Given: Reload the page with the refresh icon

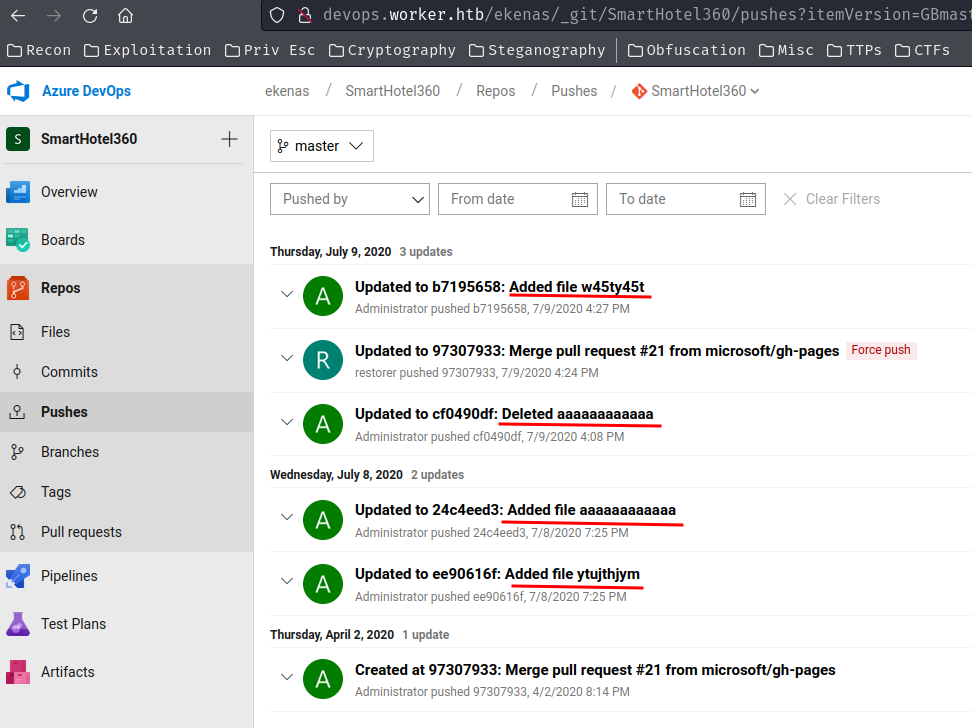Looking at the screenshot, I should pyautogui.click(x=90, y=16).
